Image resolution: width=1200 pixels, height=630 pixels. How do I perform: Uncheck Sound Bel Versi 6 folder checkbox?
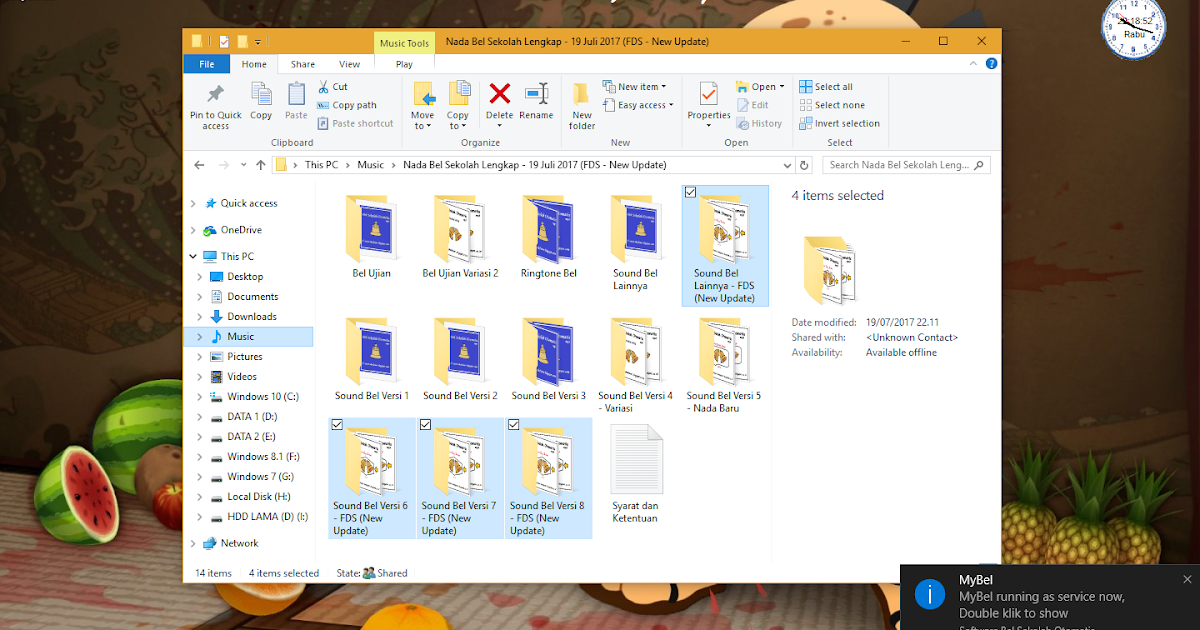[x=337, y=425]
